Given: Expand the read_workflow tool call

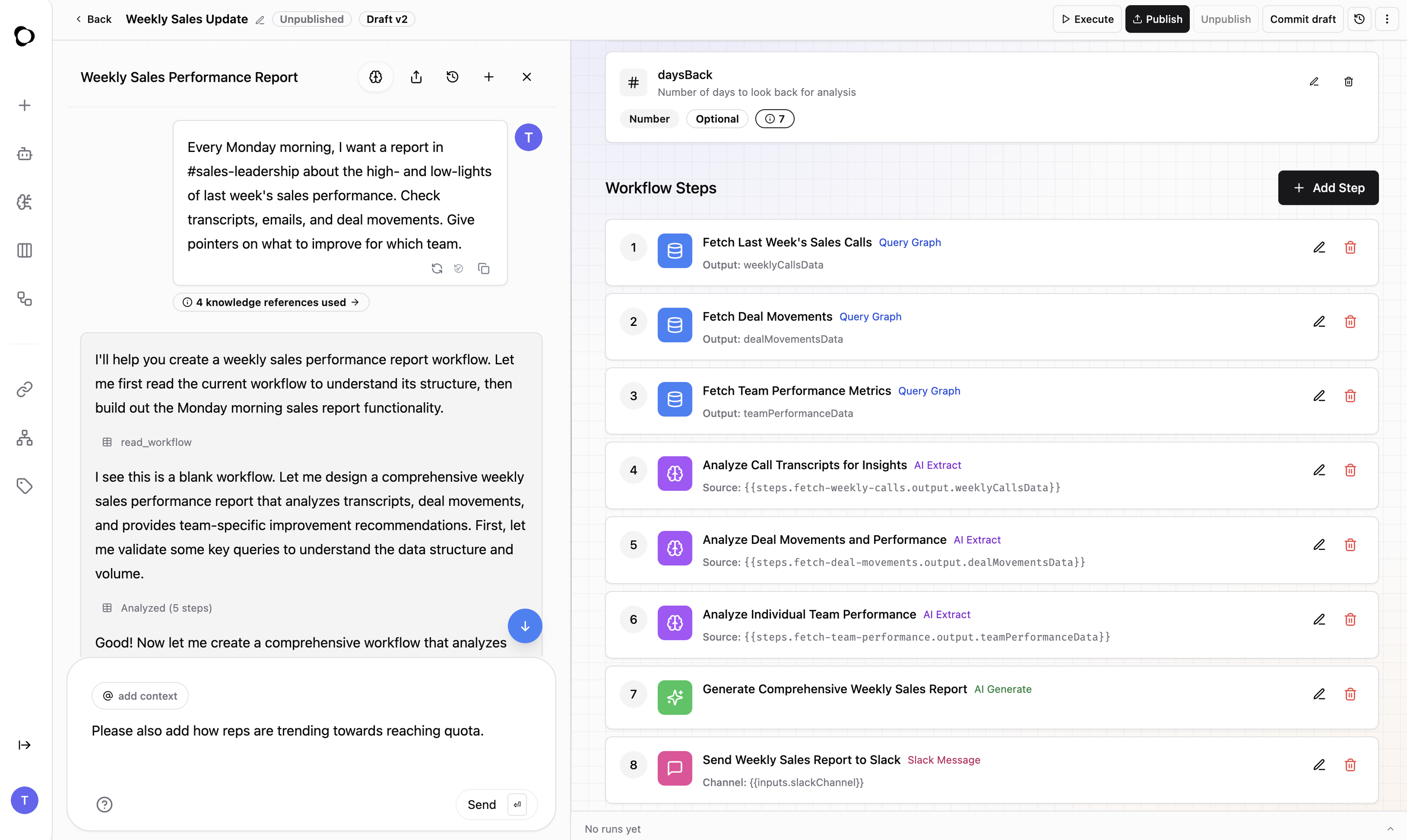Looking at the screenshot, I should [147, 442].
